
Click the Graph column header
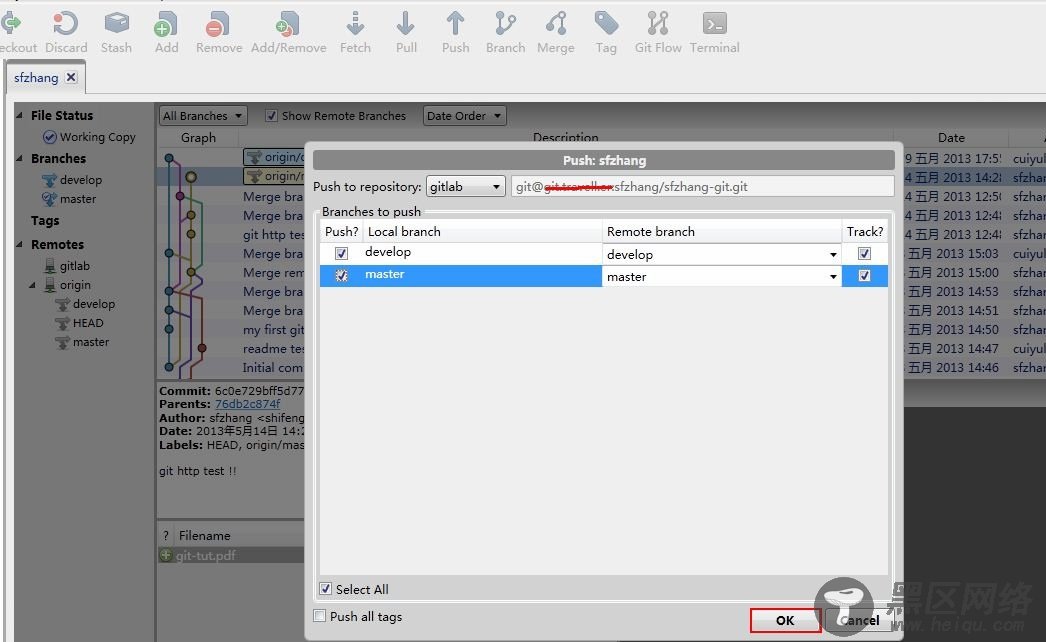(x=198, y=137)
